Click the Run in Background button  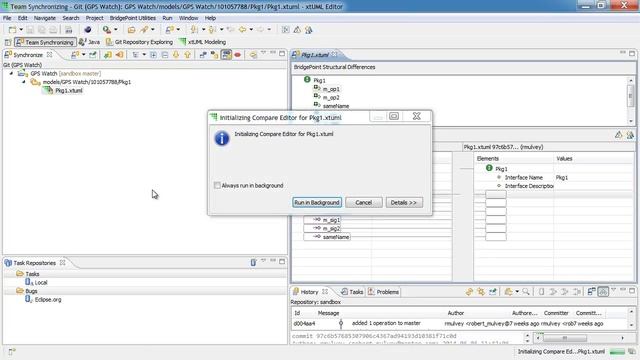pos(317,202)
